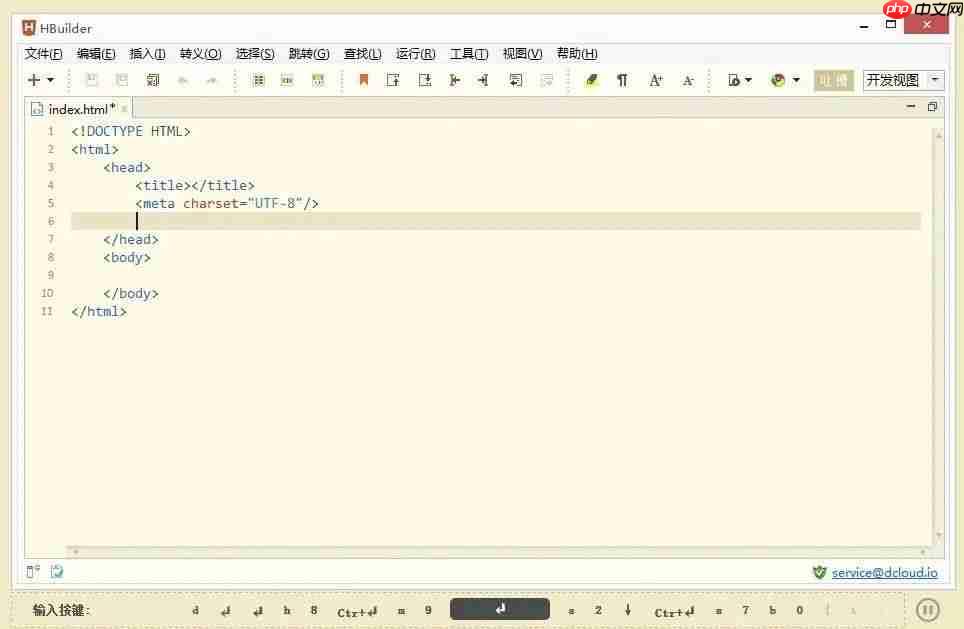Viewport: 964px width, 629px height.
Task: Click the vertical editor scrollbar
Action: pos(938,335)
